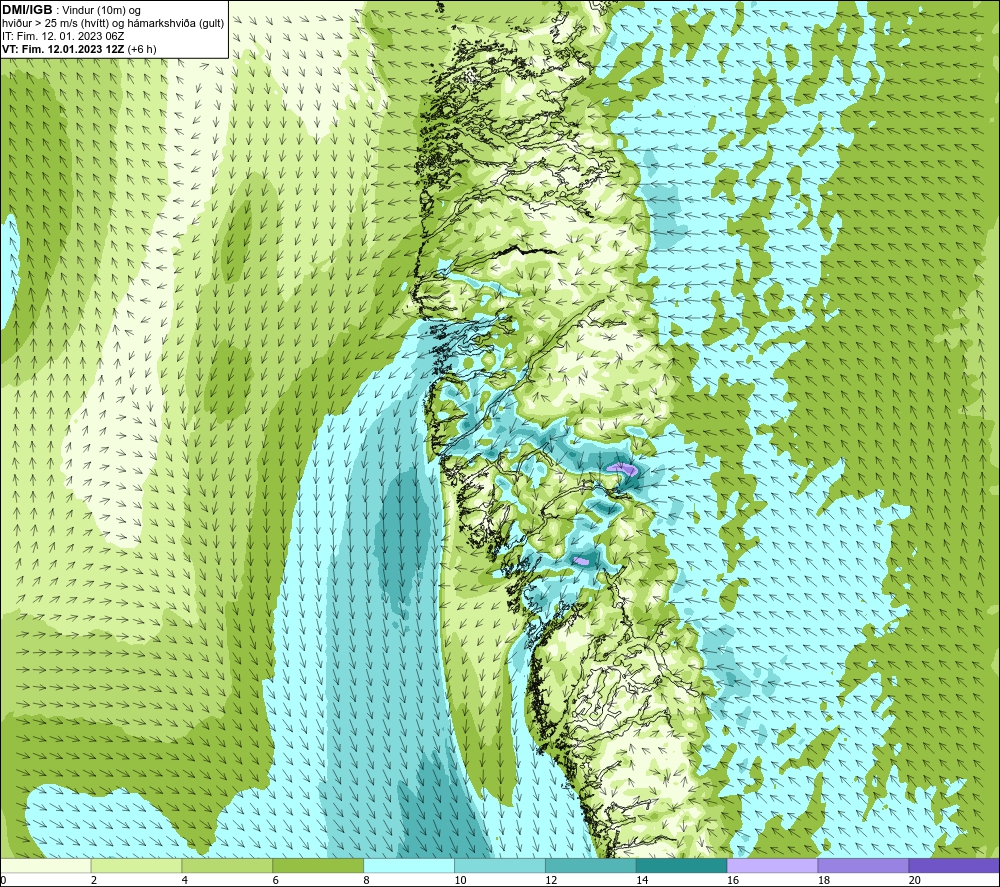Viewport: 1000px width, 887px height.
Task: Click the '8' label on the wind scale
Action: tap(367, 880)
